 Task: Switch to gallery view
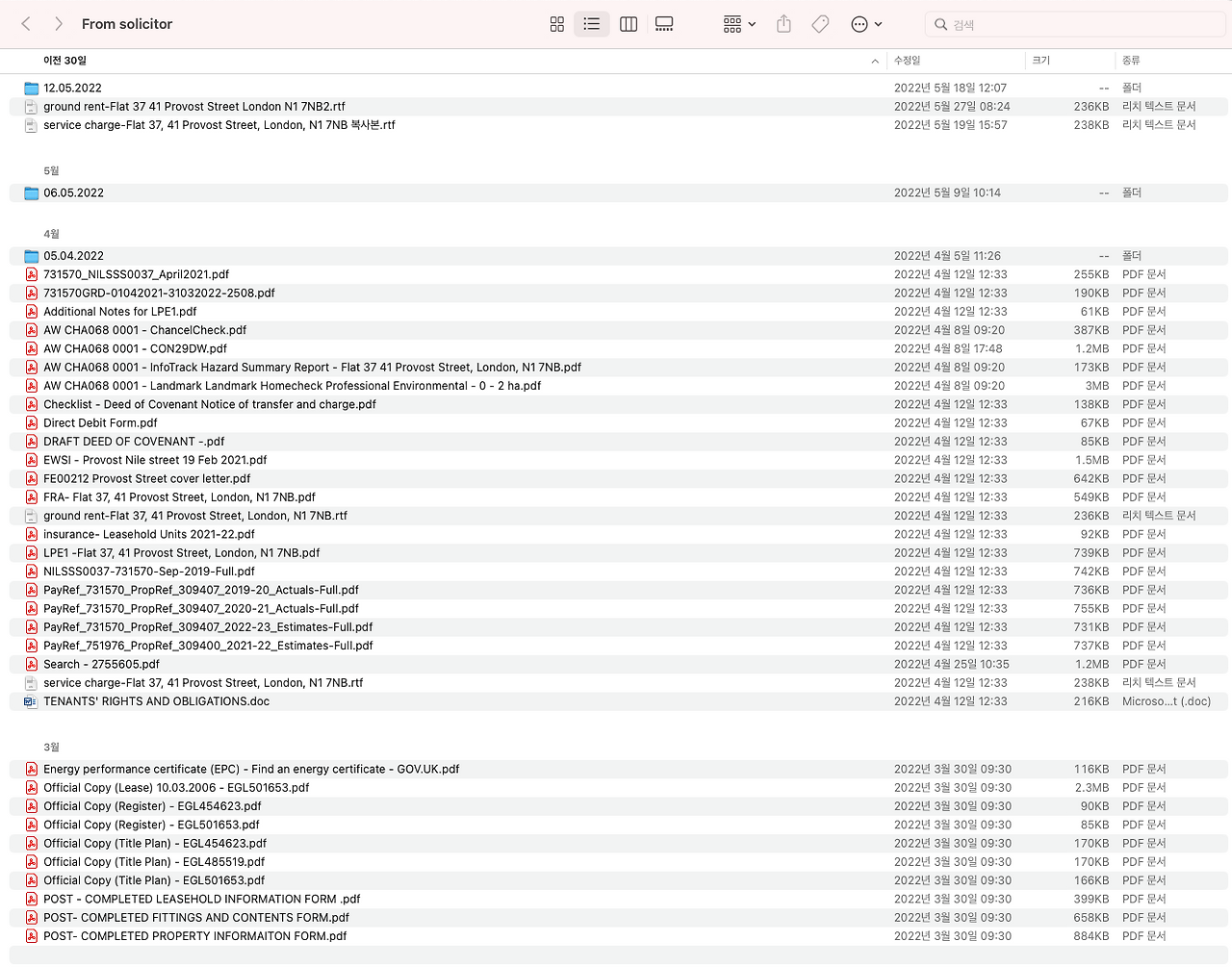664,24
